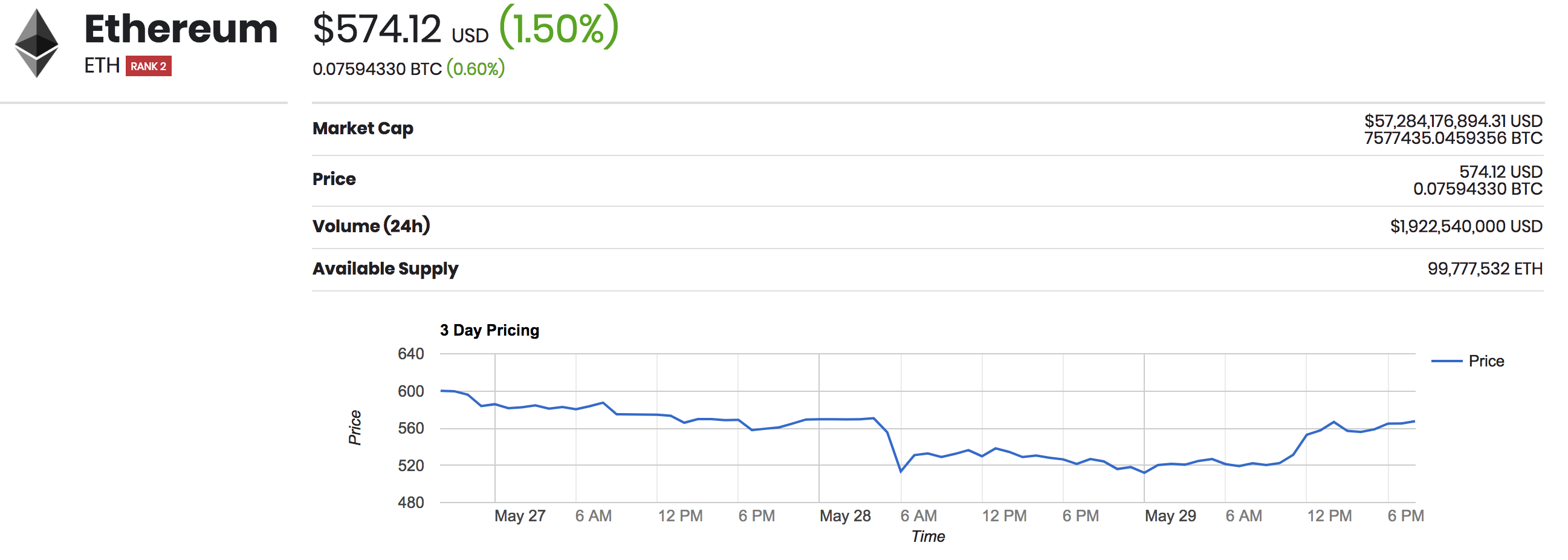The image size is (1568, 560).
Task: Click the May 29 x-axis label
Action: click(1170, 516)
